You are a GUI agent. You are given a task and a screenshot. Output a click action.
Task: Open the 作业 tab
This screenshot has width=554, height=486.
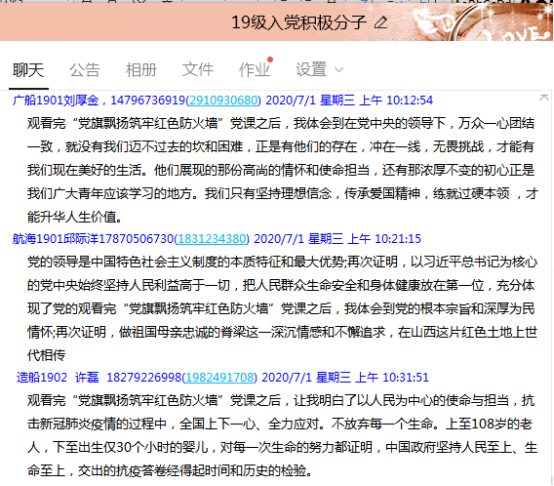click(254, 70)
